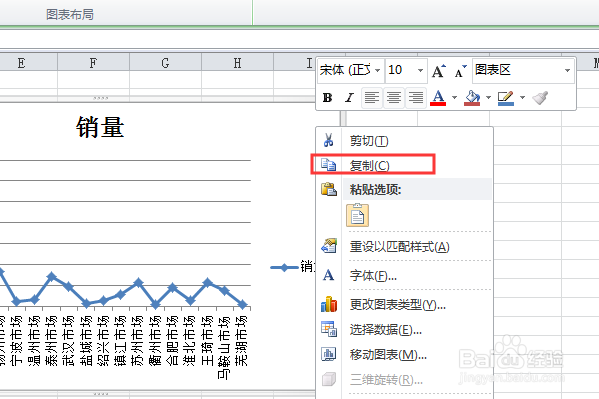Click the chart legend series marker
Screen dimensions: 599x399
click(285, 268)
